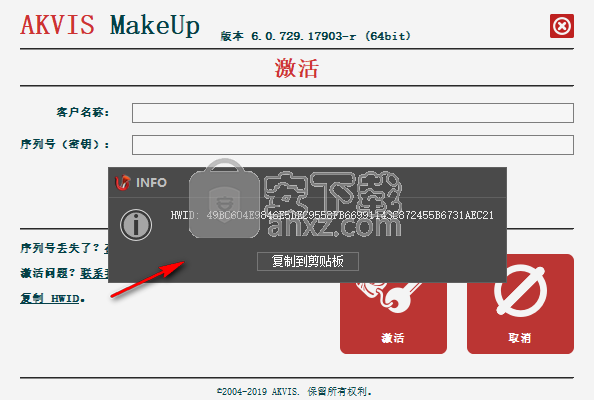Click the AKVIS logo icon beside INFO

123,183
